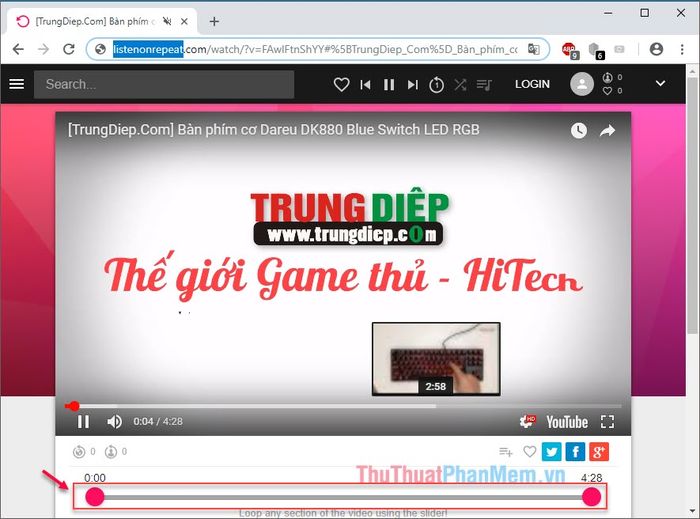Reload the browser page

69,49
